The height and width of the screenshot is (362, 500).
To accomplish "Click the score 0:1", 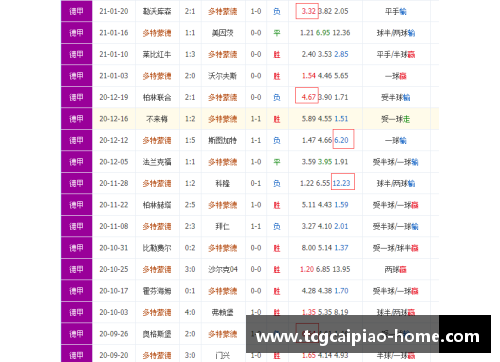I will tap(190, 291).
